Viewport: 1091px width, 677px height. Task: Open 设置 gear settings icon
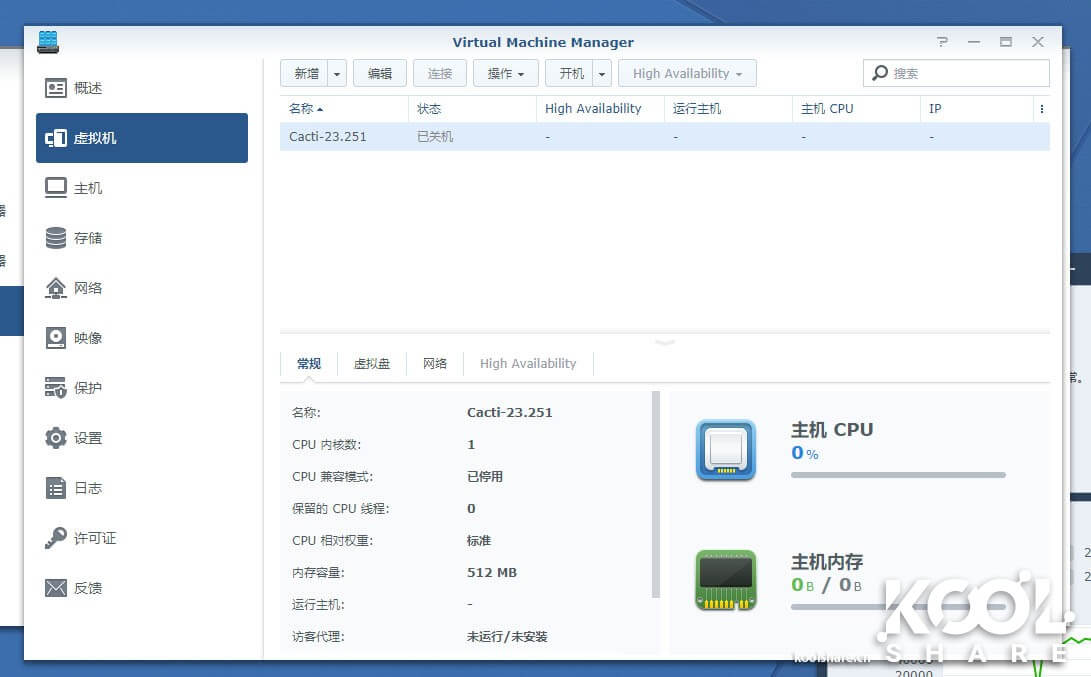pyautogui.click(x=56, y=438)
